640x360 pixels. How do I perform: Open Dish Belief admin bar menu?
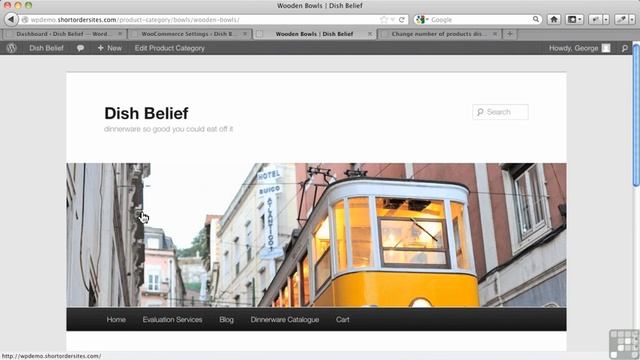click(46, 48)
